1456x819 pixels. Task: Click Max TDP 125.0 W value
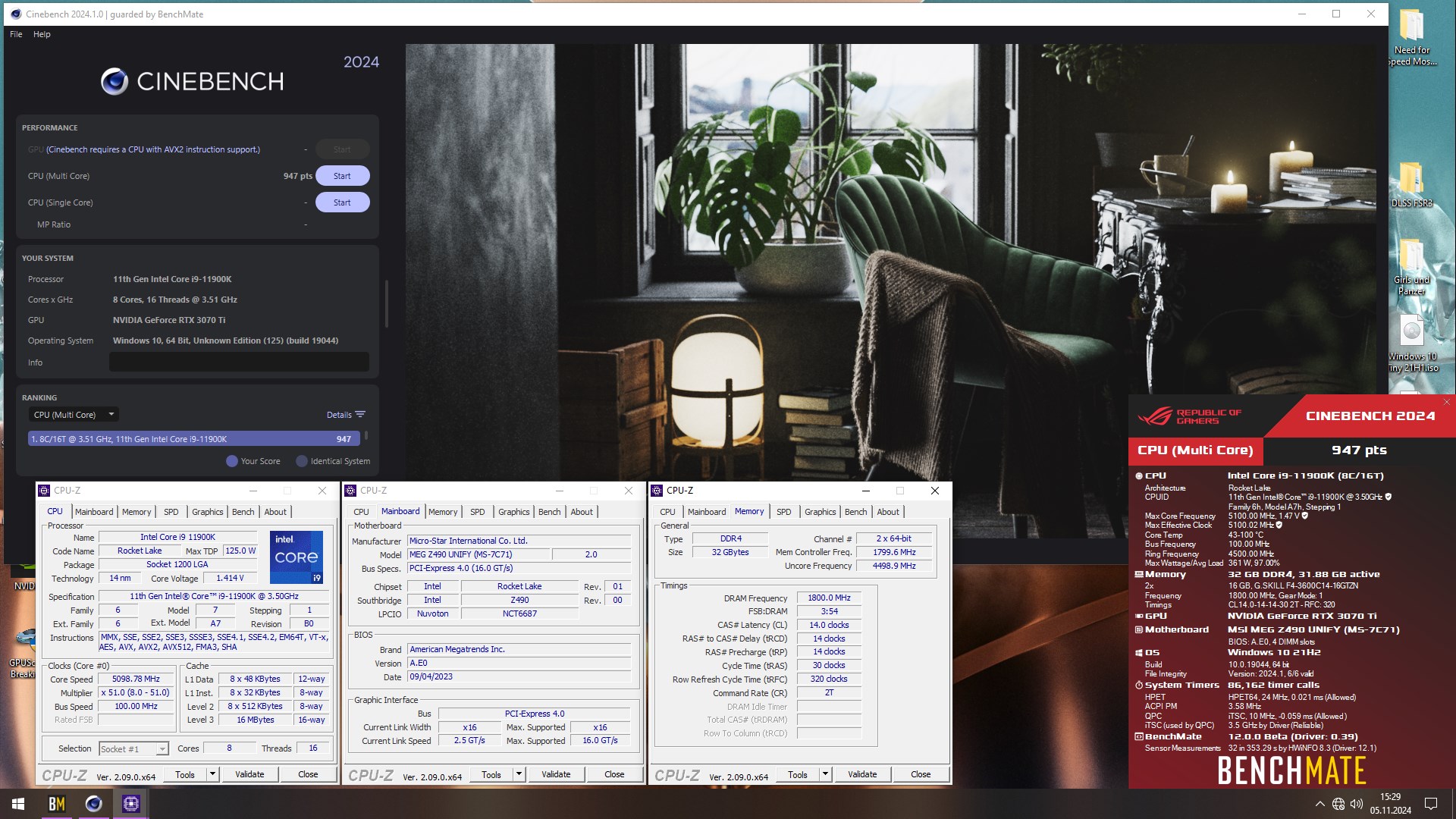pyautogui.click(x=240, y=551)
